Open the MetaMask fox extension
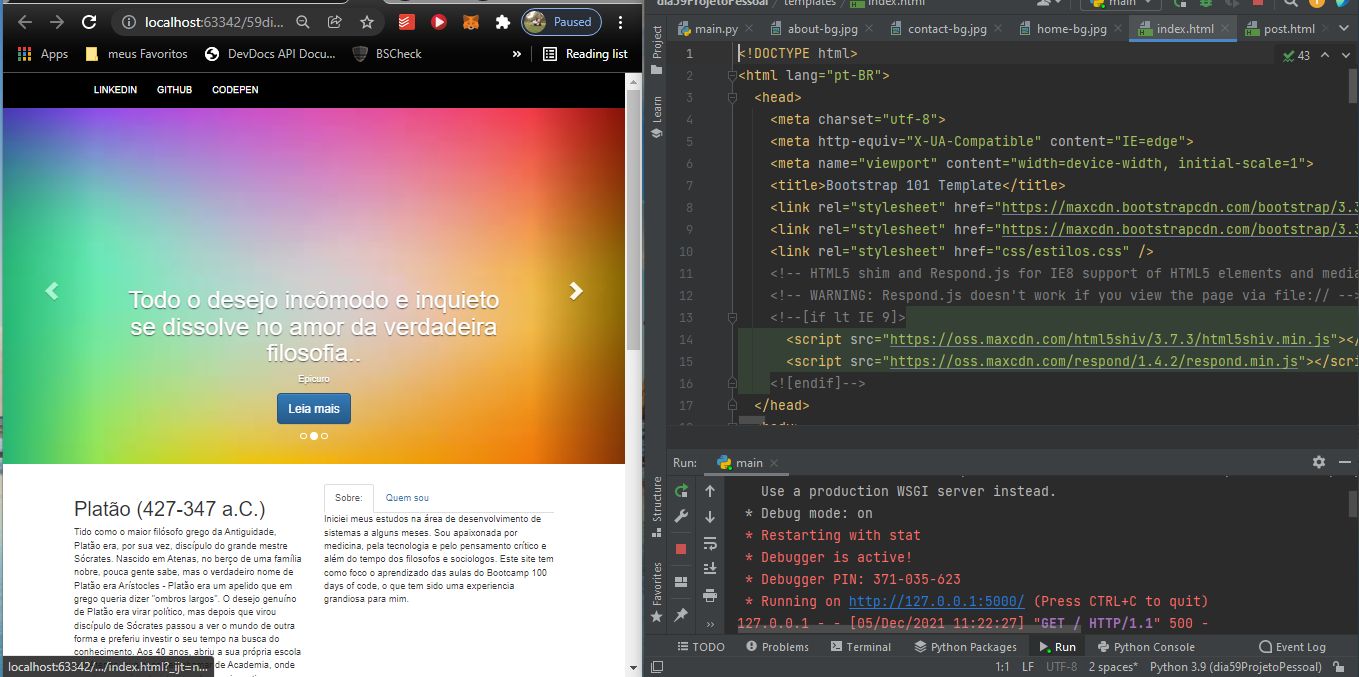Image resolution: width=1359 pixels, height=677 pixels. tap(470, 22)
